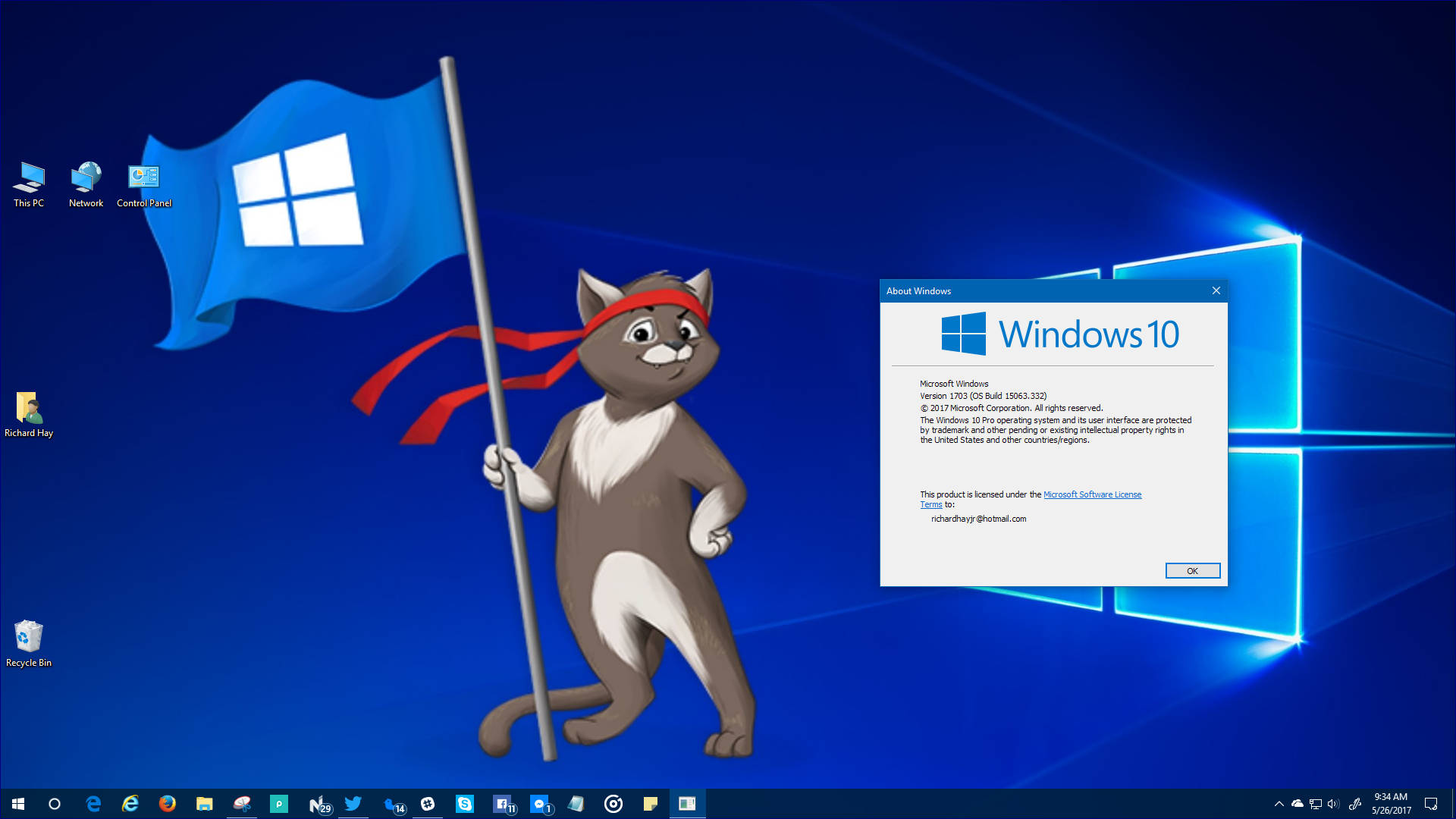This screenshot has height=819, width=1456.
Task: Open the Action Center notifications
Action: [x=1431, y=804]
